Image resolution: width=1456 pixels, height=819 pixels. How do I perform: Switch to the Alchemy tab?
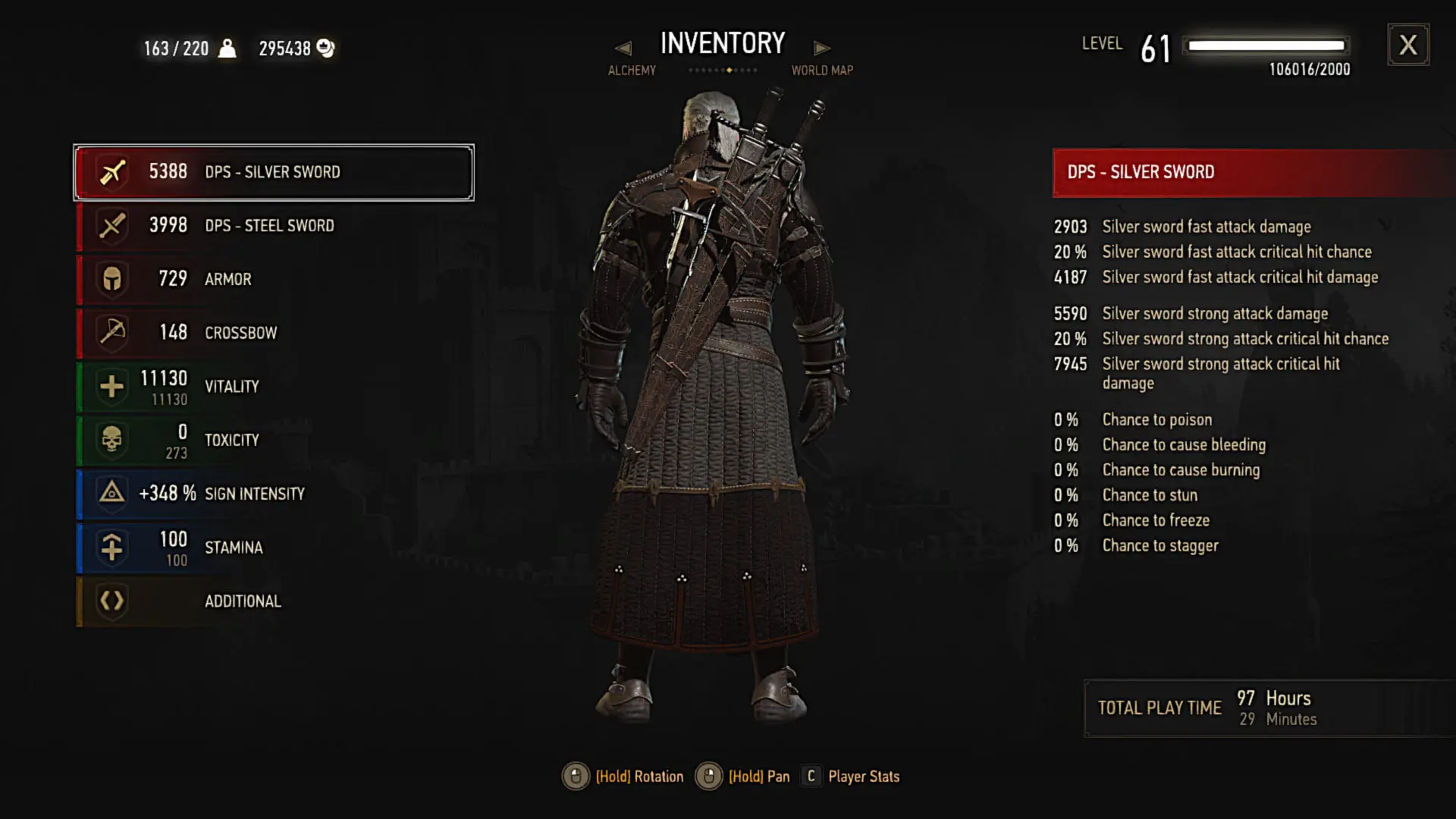632,70
